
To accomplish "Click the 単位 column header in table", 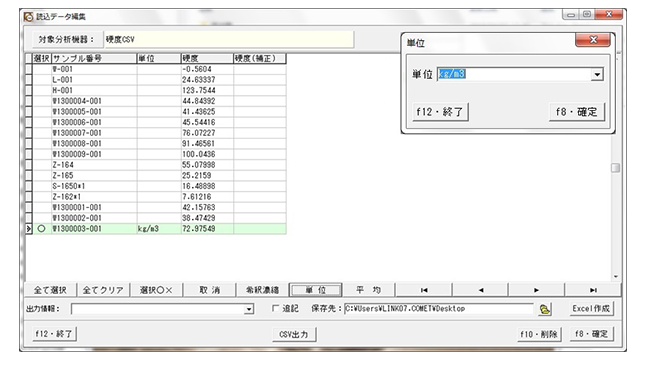I will coord(159,58).
